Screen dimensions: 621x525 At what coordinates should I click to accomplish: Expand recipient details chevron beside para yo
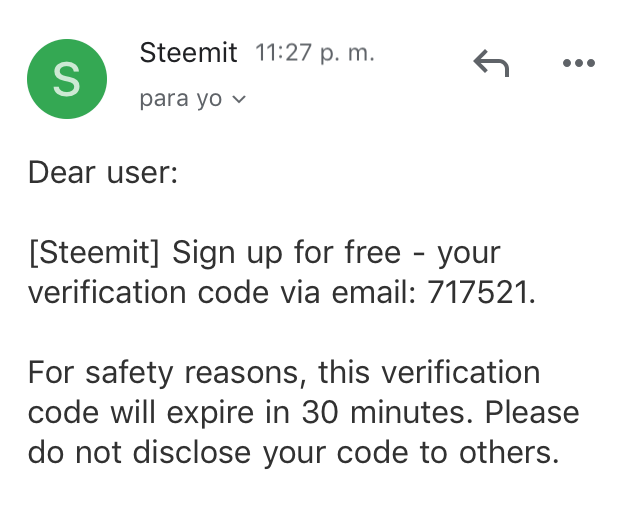click(238, 100)
